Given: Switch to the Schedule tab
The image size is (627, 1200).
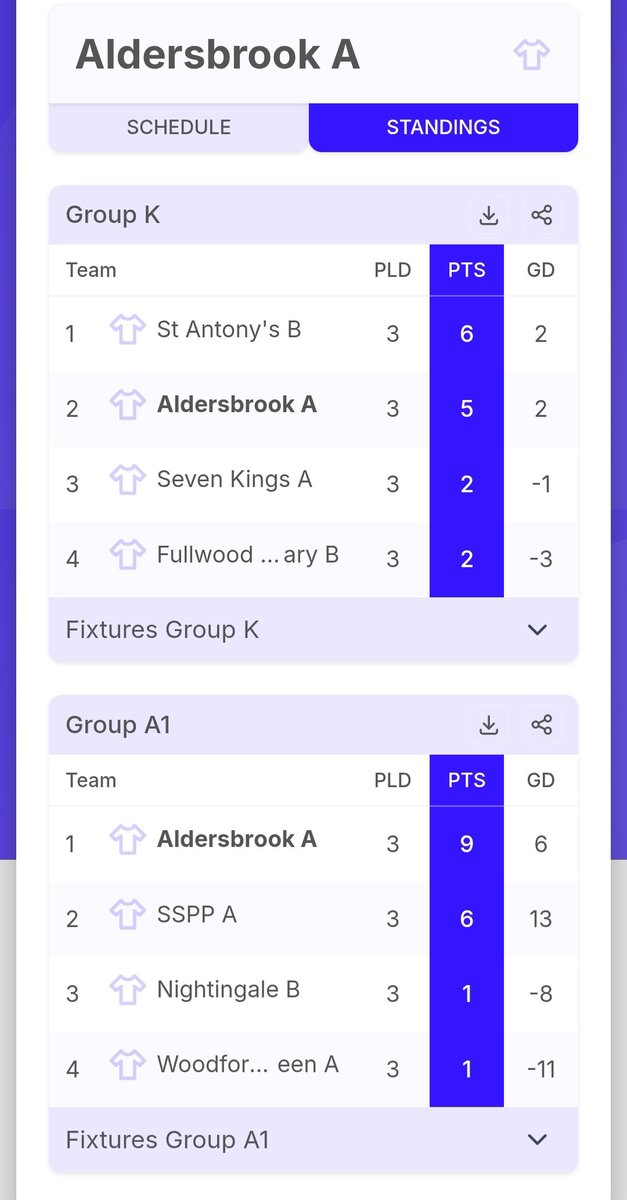Looking at the screenshot, I should (x=179, y=127).
